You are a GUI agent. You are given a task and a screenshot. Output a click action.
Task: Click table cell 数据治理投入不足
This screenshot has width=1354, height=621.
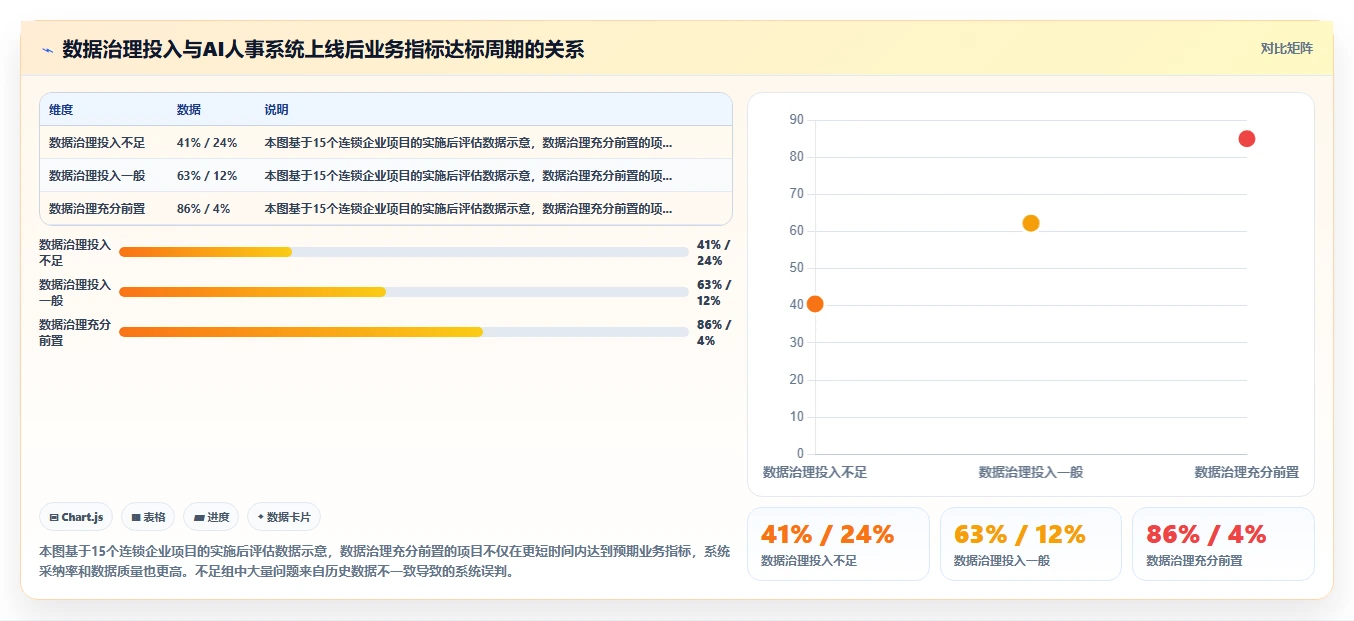click(x=97, y=143)
